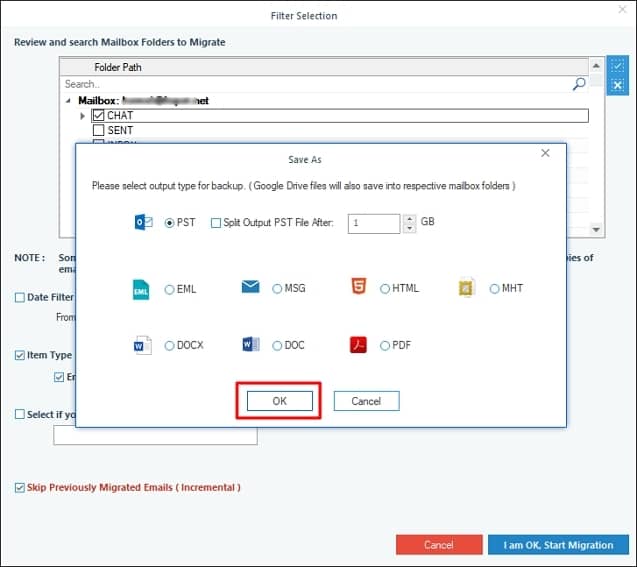
Task: Pick the DOCX output format
Action: tap(169, 346)
